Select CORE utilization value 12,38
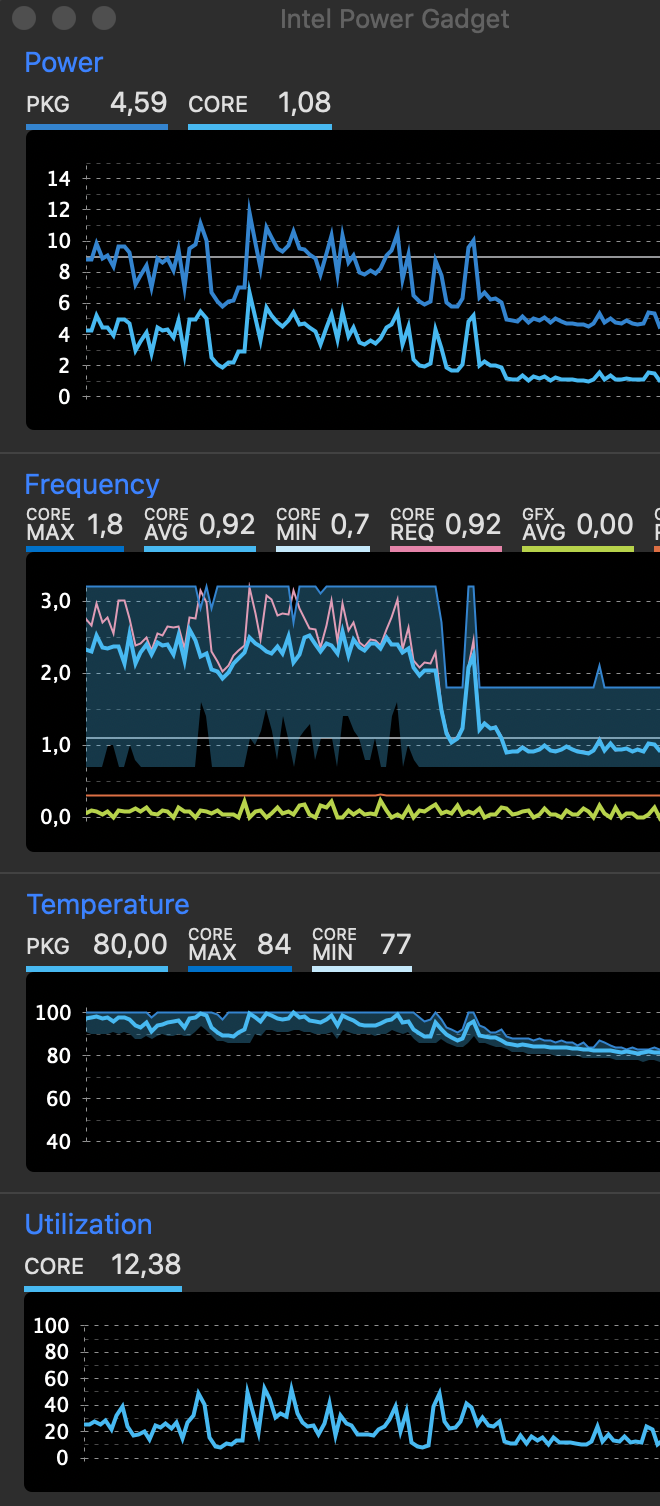 tap(146, 1265)
